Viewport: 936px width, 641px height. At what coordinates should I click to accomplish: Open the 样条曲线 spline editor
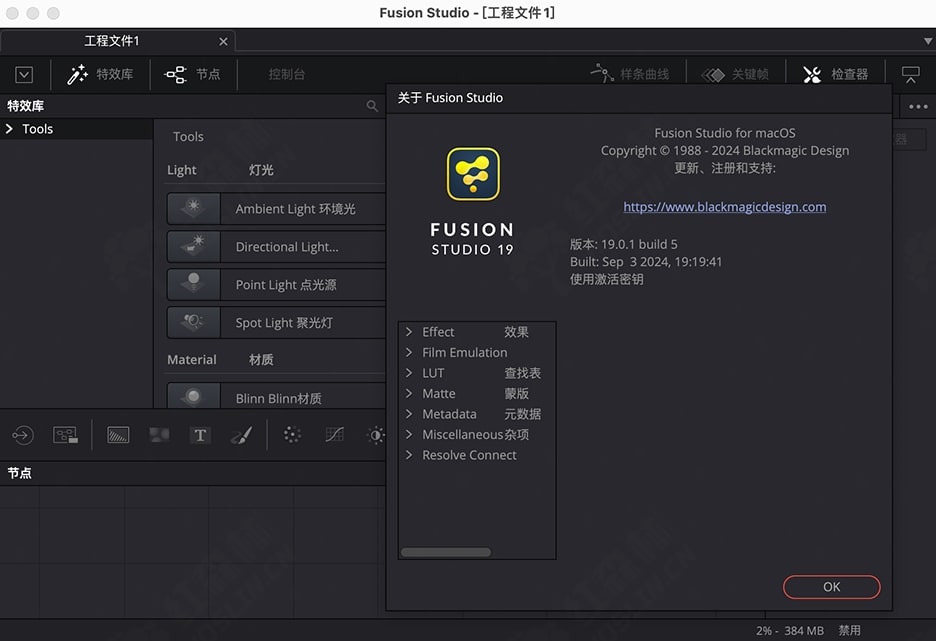click(630, 74)
